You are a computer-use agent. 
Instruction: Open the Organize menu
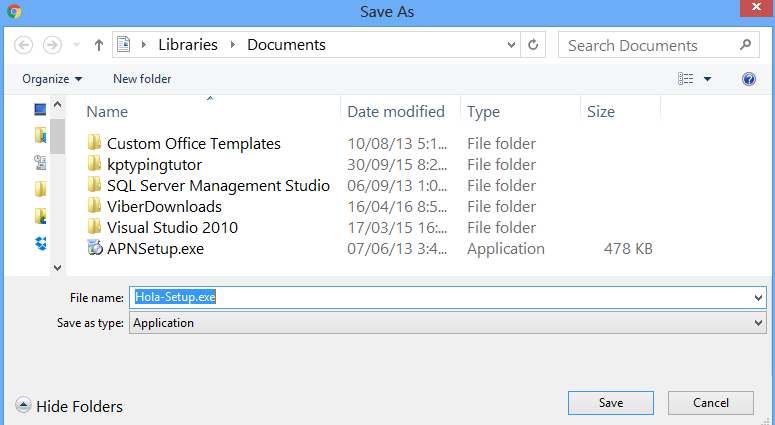coord(52,79)
